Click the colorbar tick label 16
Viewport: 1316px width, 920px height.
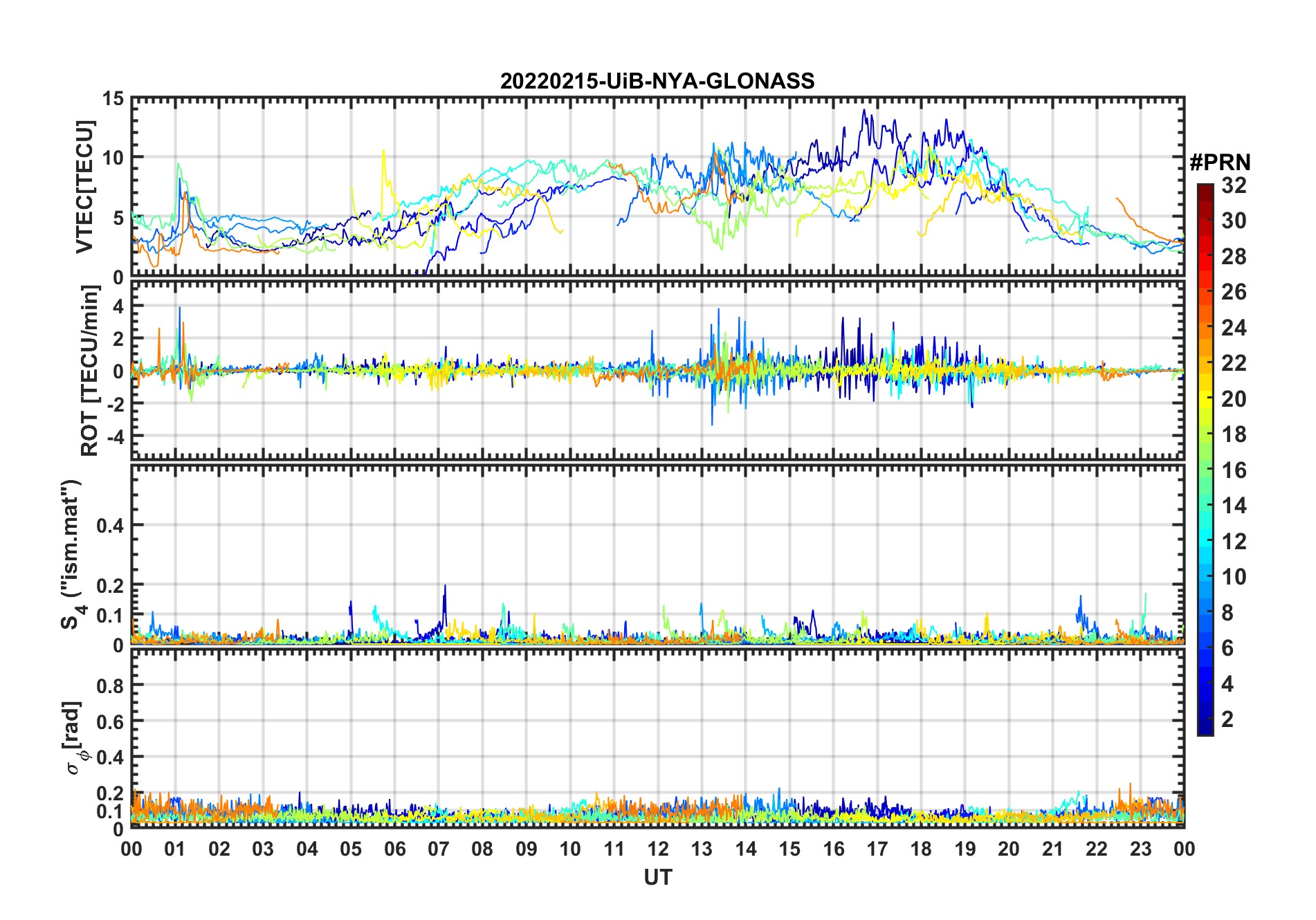[x=1234, y=470]
